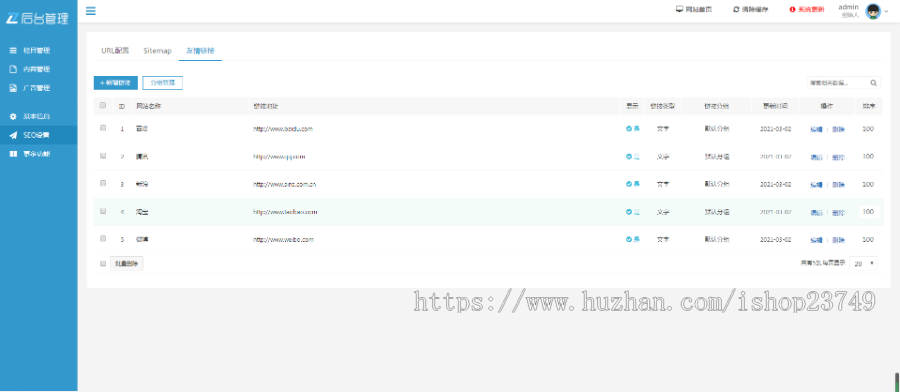Viewport: 900px width, 392px height.
Task: Click the red system update alert icon
Action: coord(793,10)
